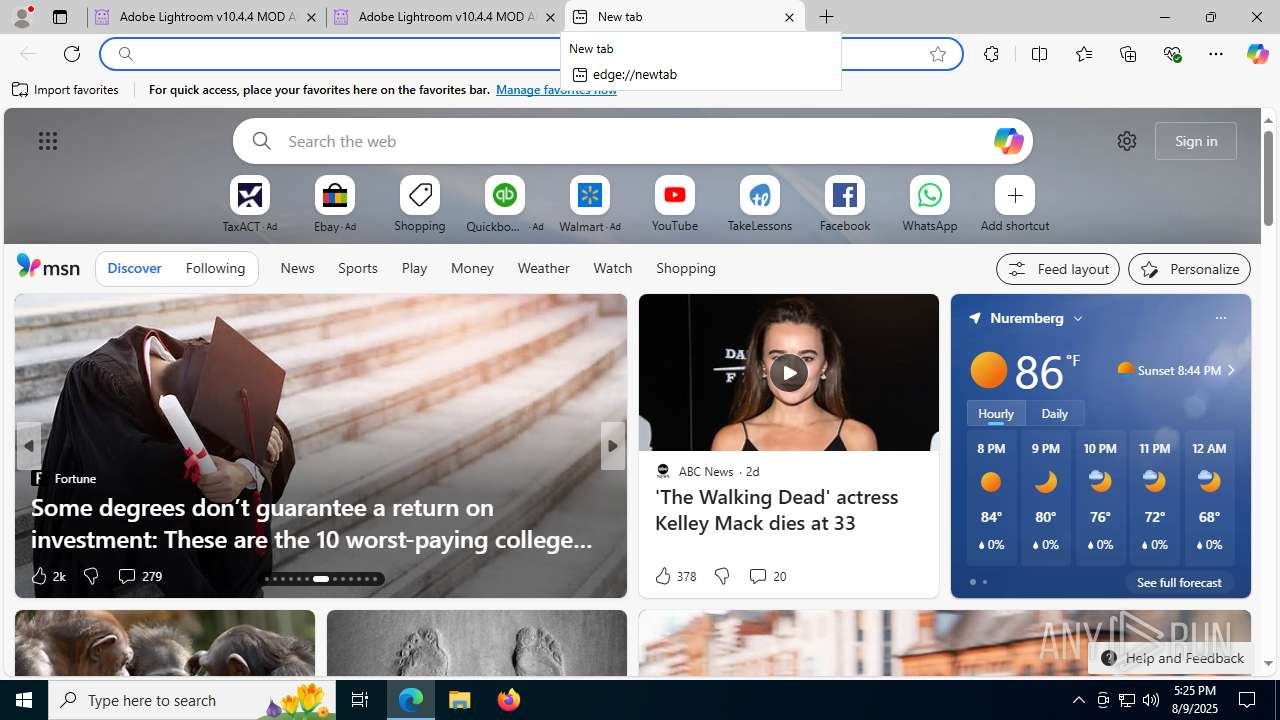The image size is (1280, 720).
Task: Switch weather to Hourly view
Action: coord(996,413)
